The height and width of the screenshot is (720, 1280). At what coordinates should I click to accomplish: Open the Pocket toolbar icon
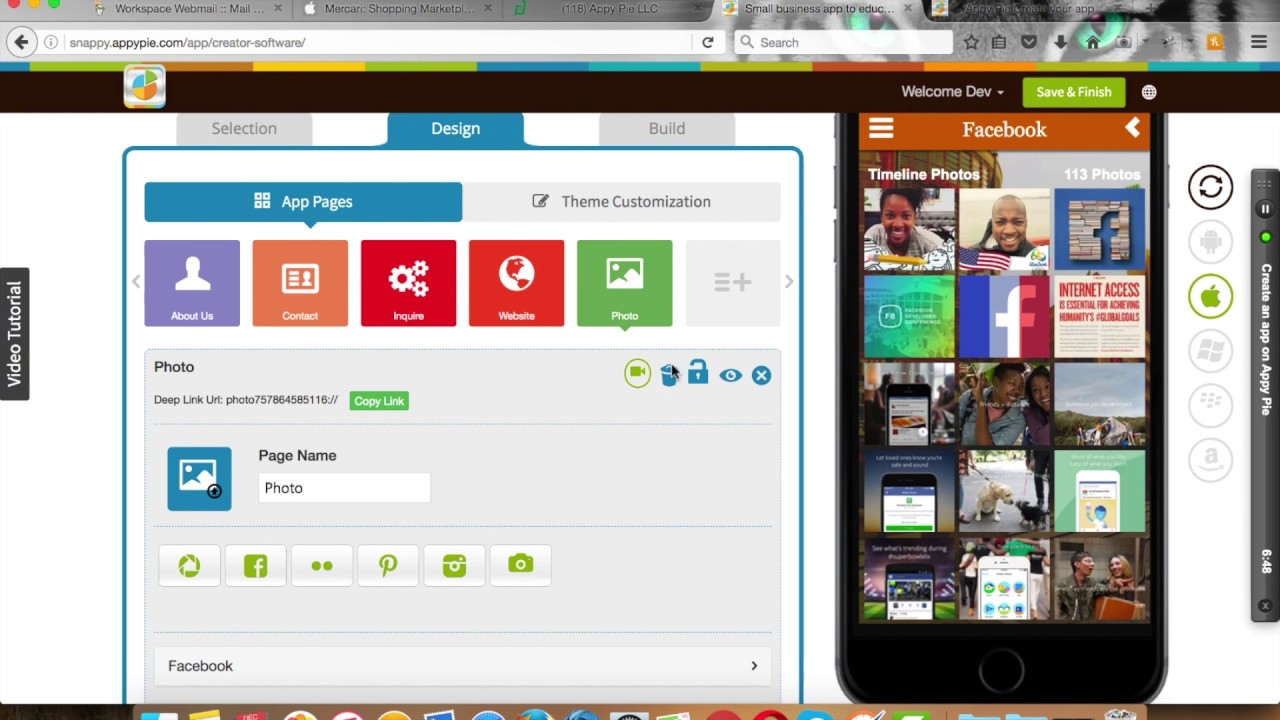(x=1029, y=43)
